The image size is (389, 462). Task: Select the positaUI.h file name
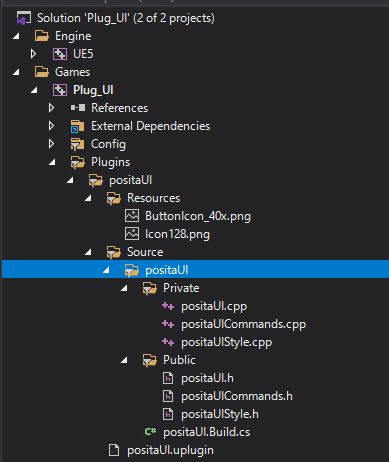(x=207, y=378)
